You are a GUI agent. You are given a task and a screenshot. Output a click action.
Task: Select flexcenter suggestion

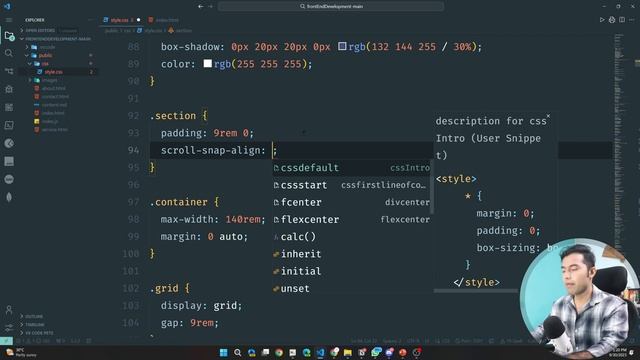(351, 219)
